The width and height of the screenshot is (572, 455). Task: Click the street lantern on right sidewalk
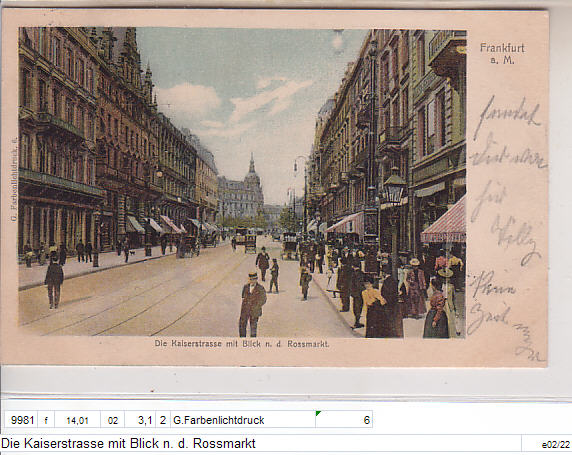tap(394, 188)
